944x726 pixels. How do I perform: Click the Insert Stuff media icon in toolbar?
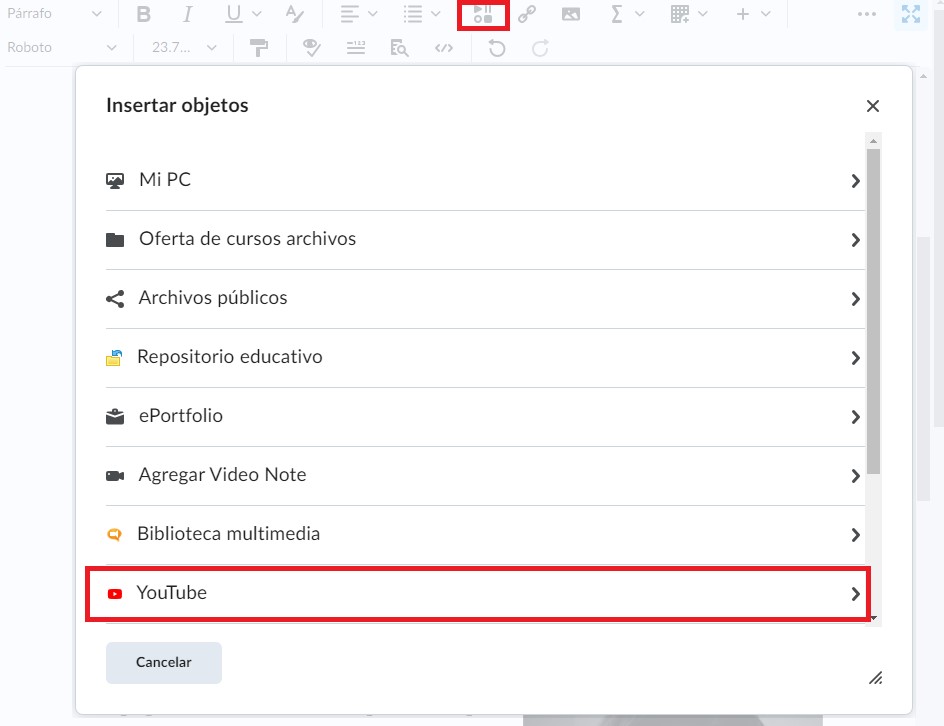point(483,14)
